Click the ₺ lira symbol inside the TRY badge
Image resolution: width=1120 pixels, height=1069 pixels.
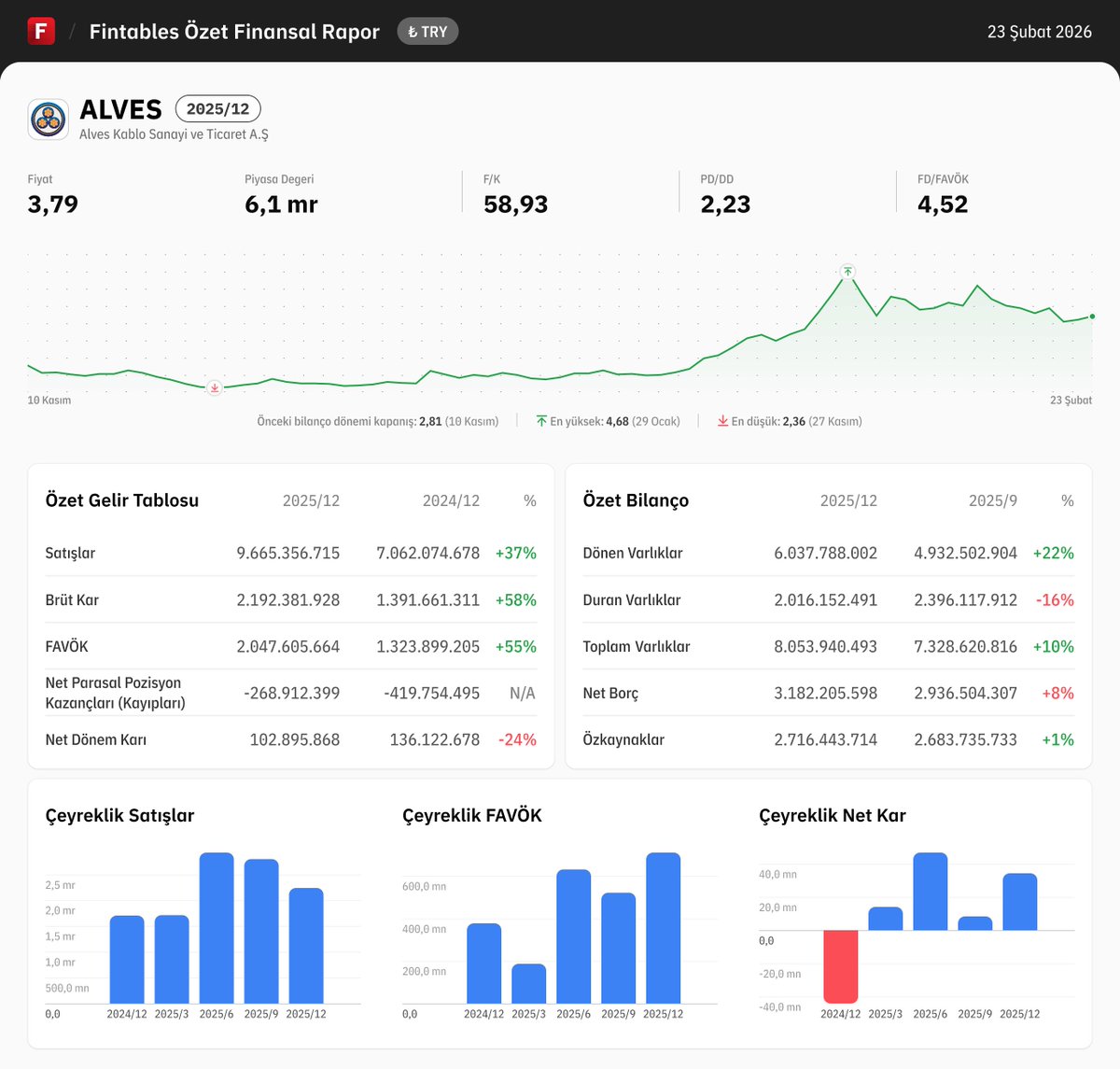click(414, 31)
